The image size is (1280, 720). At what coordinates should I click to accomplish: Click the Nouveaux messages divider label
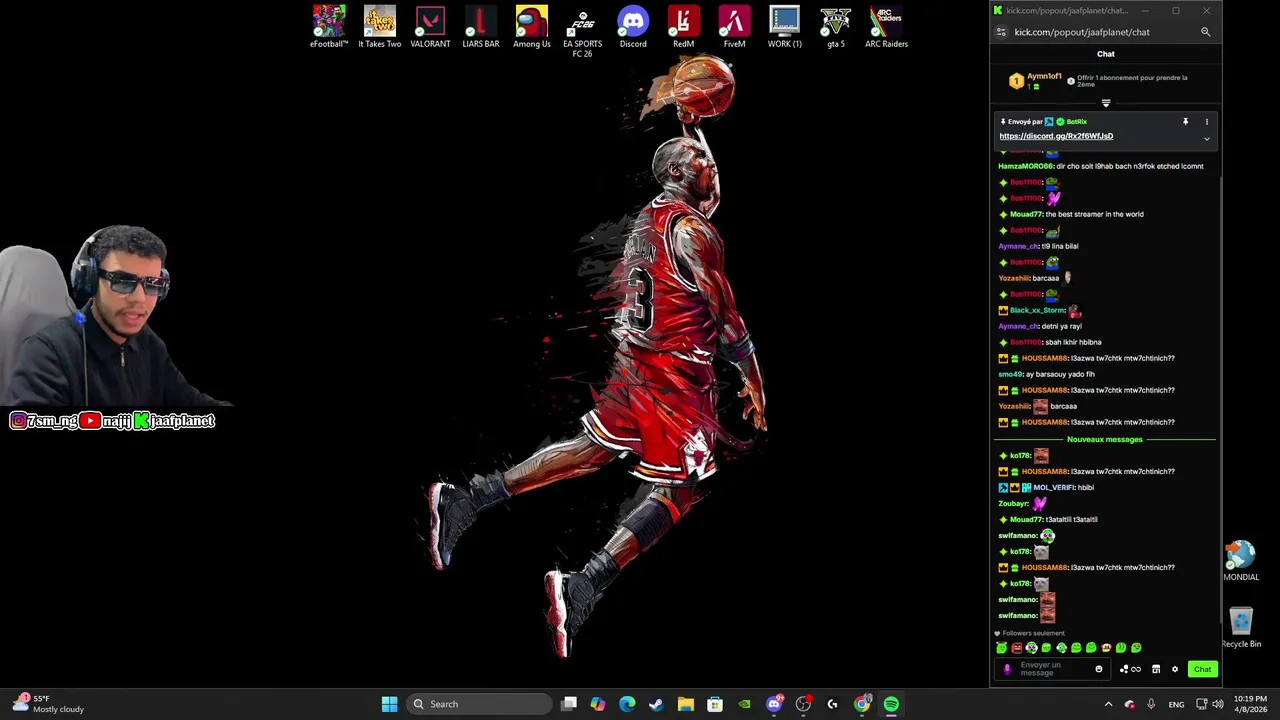[1105, 439]
